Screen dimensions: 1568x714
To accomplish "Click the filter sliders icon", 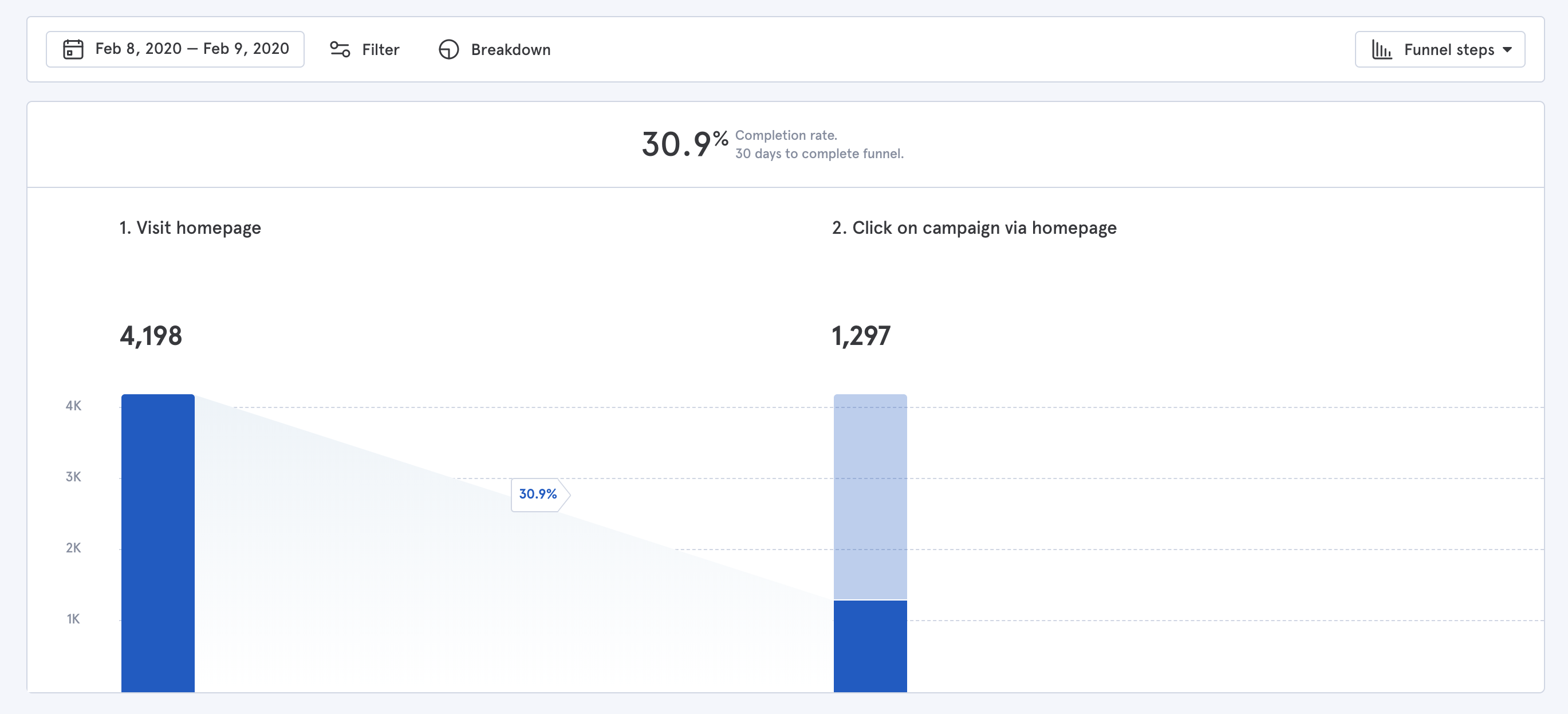I will click(340, 49).
